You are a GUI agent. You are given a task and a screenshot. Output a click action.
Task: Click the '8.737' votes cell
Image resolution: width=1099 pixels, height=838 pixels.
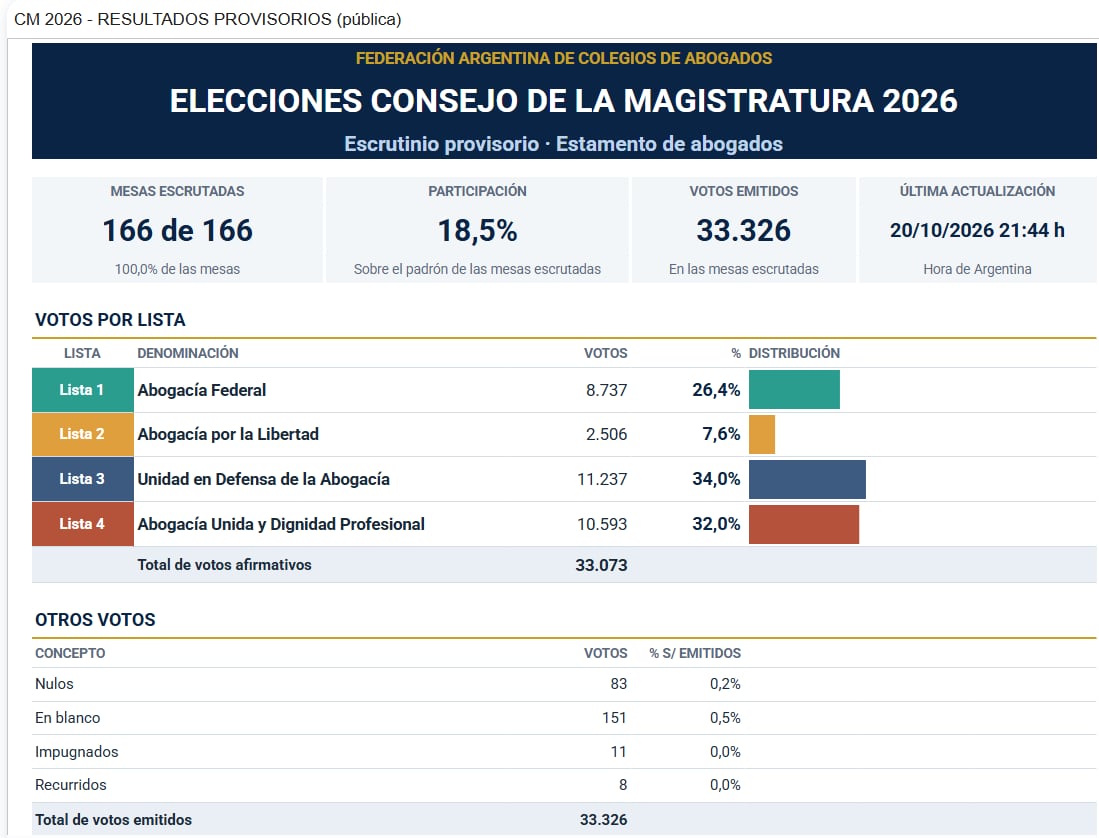tap(606, 390)
